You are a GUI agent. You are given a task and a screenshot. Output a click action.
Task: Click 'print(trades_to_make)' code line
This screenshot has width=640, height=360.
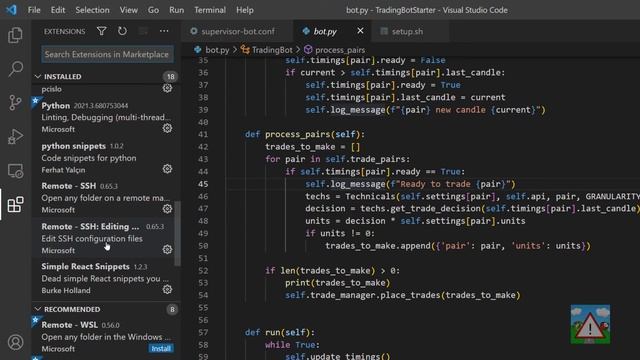338,282
